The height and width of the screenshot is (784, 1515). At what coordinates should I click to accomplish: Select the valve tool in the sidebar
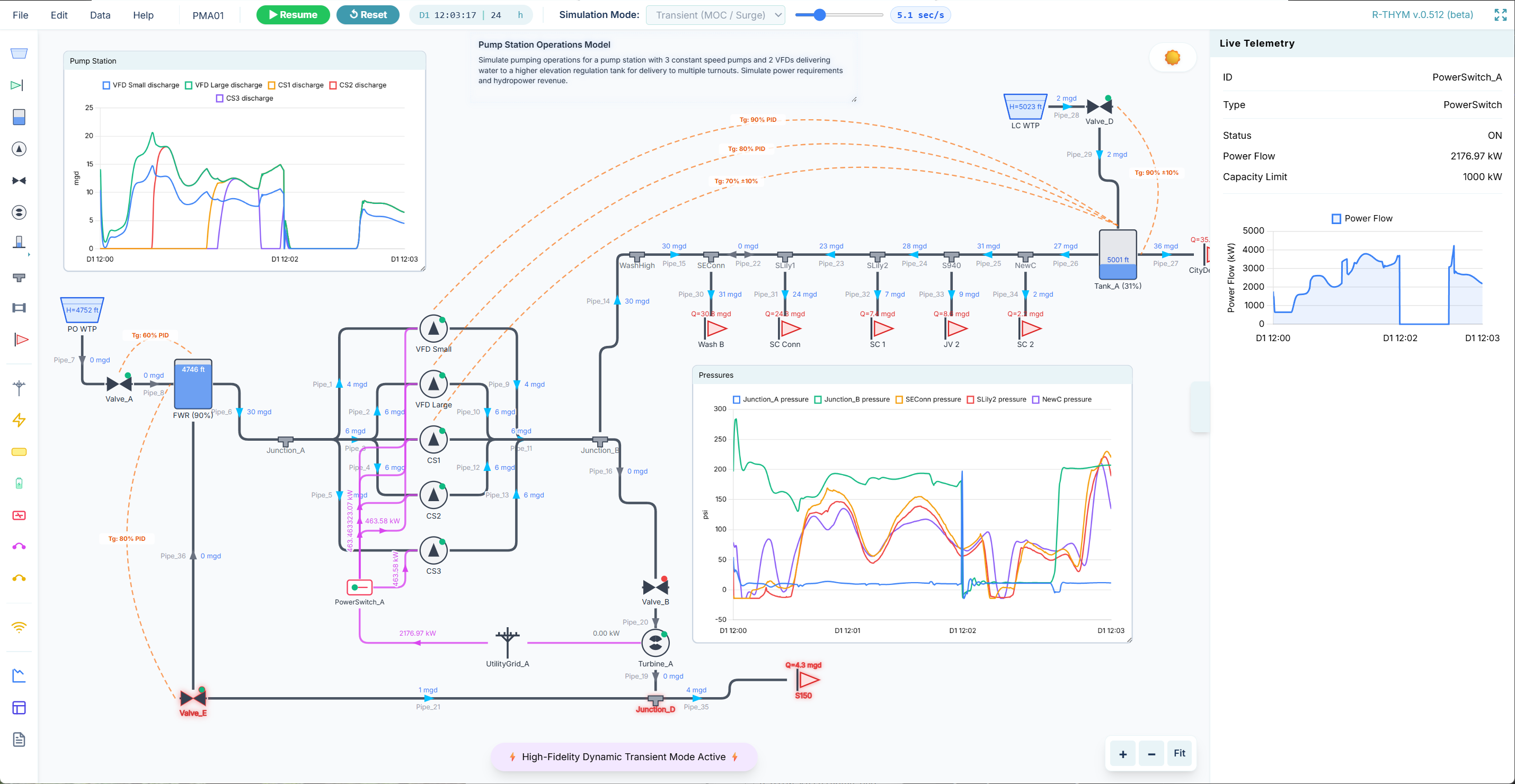[x=19, y=181]
